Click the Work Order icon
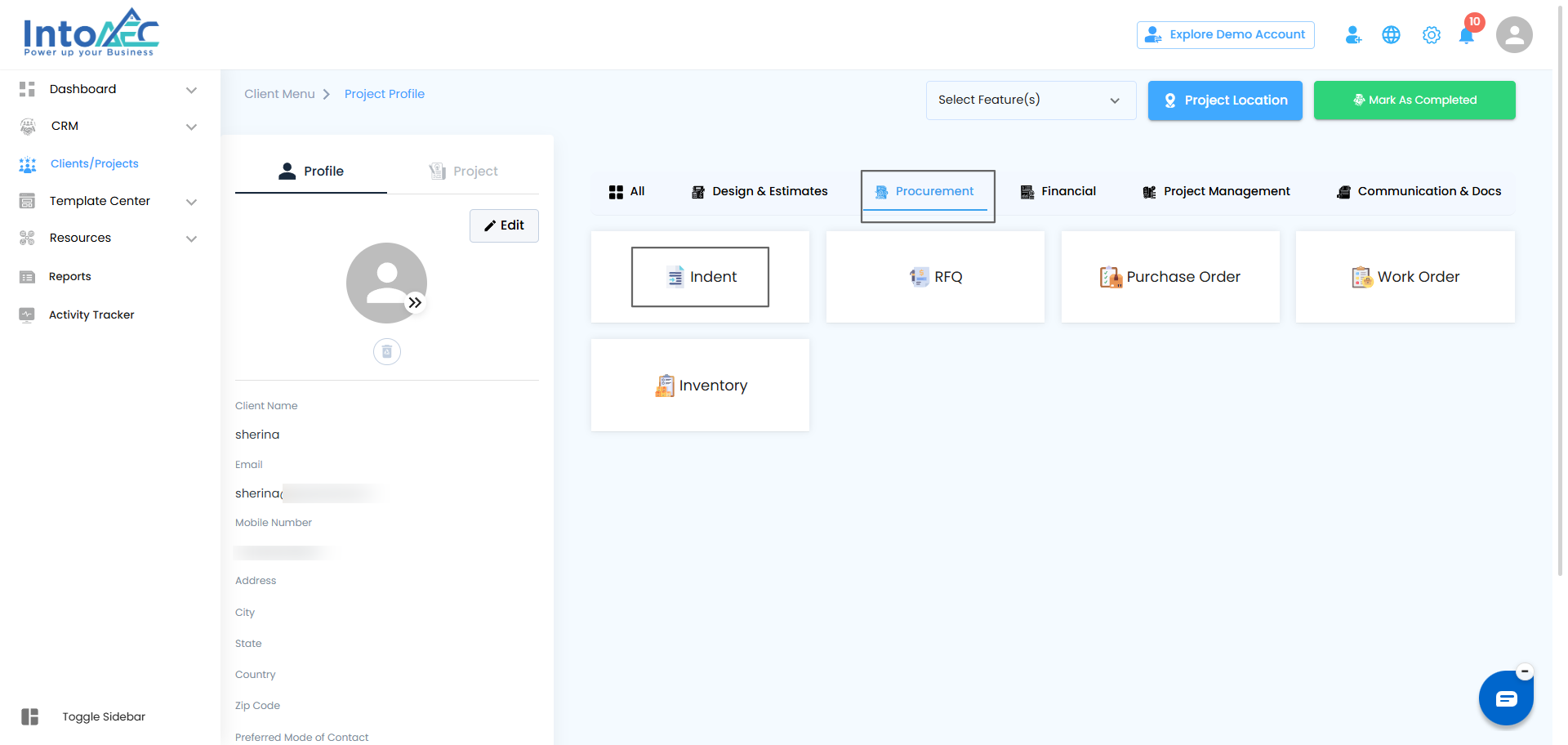Viewport: 1568px width, 745px height. pyautogui.click(x=1362, y=277)
